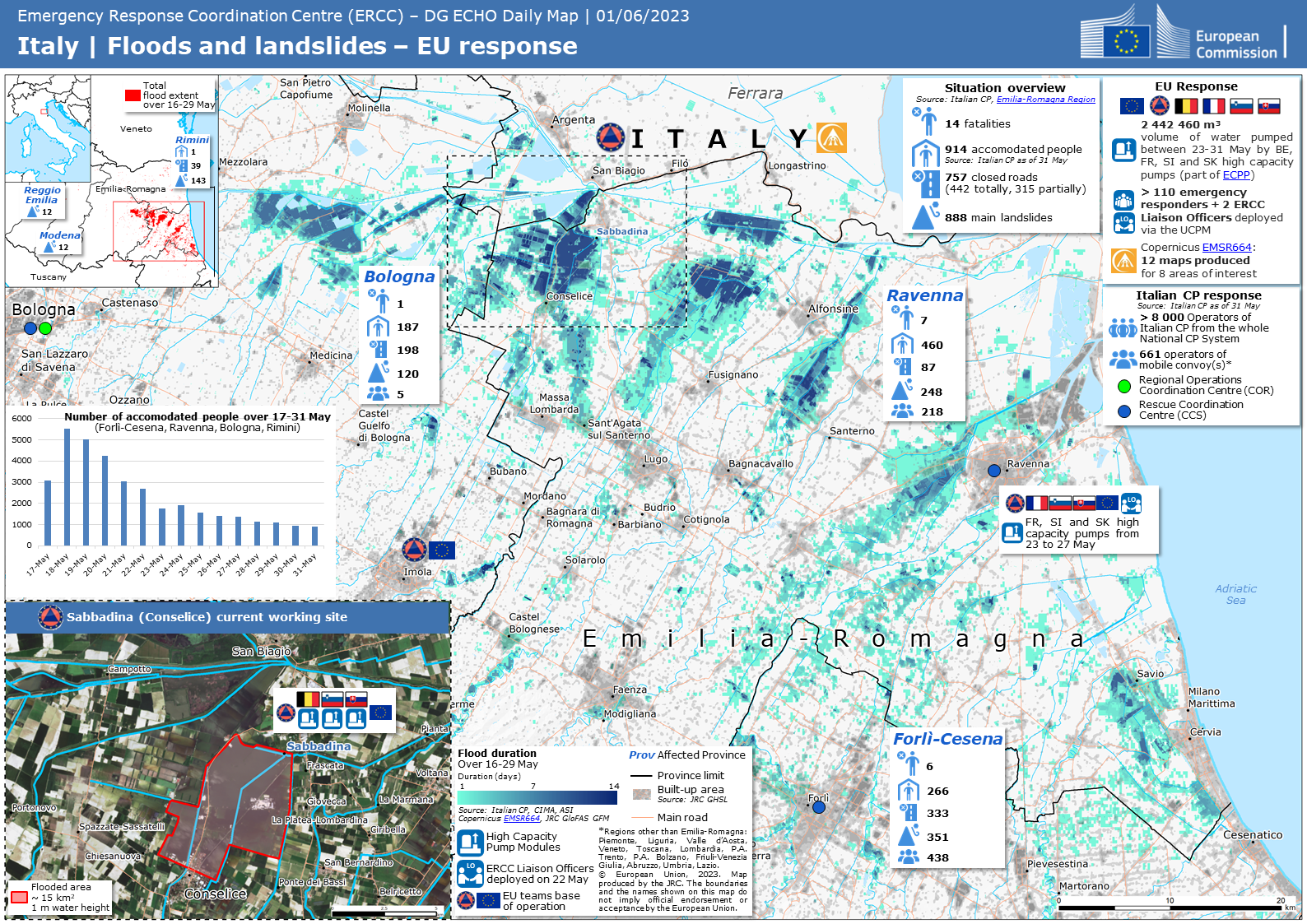Click the High Capacity Pump Modules legend icon
1307x924 pixels.
pos(470,842)
